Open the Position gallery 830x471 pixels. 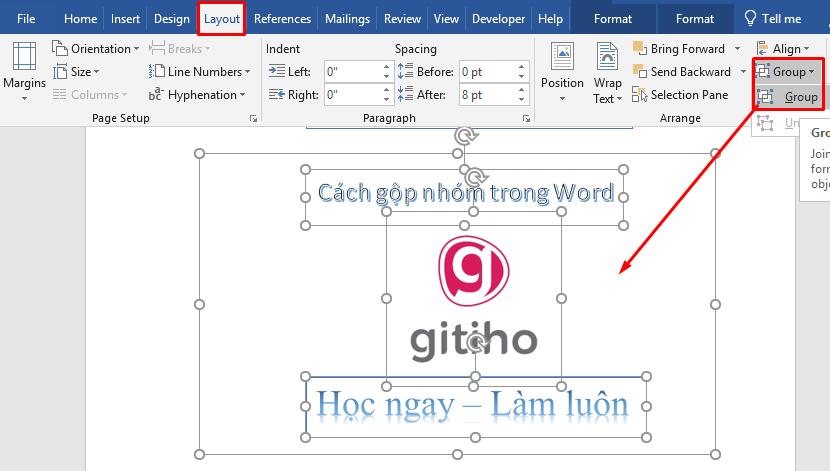point(562,71)
